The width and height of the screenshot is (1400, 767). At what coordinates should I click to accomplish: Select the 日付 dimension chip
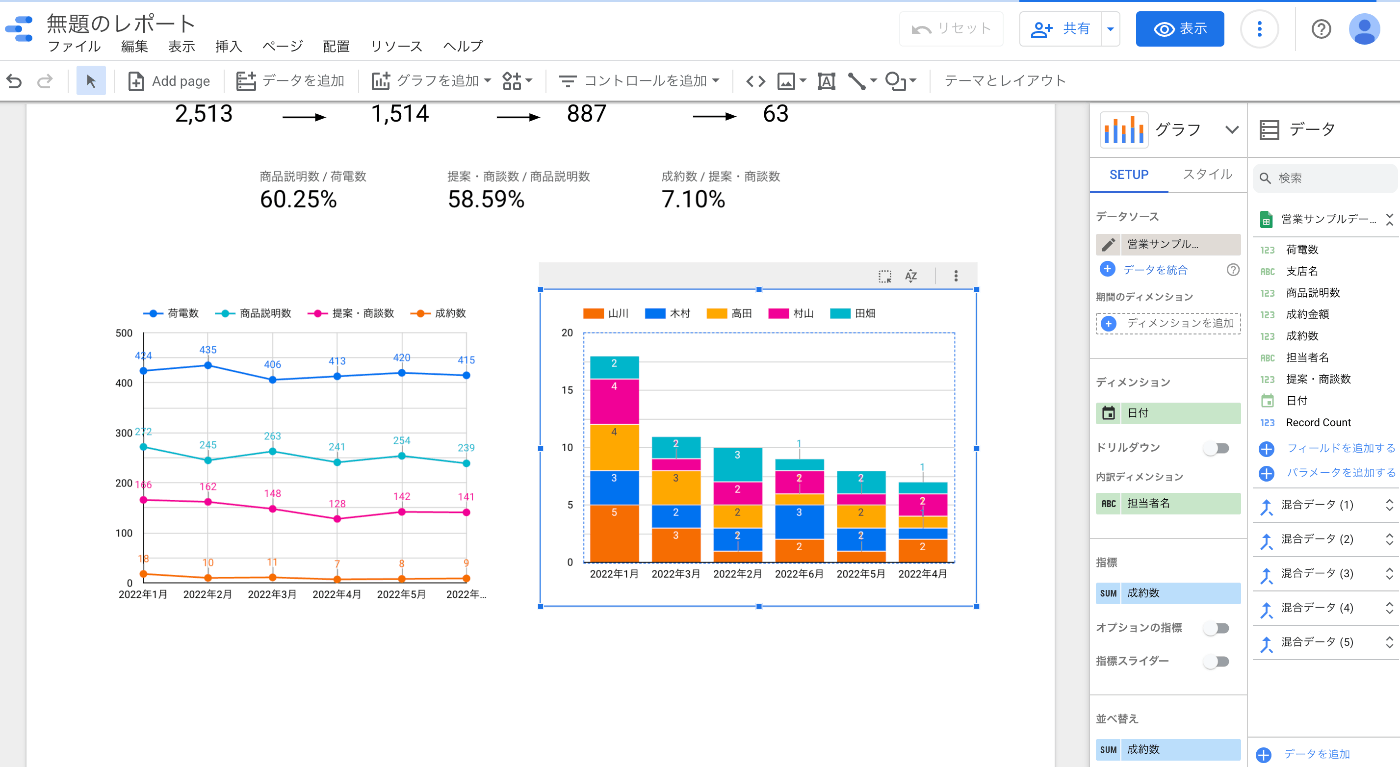[1168, 413]
